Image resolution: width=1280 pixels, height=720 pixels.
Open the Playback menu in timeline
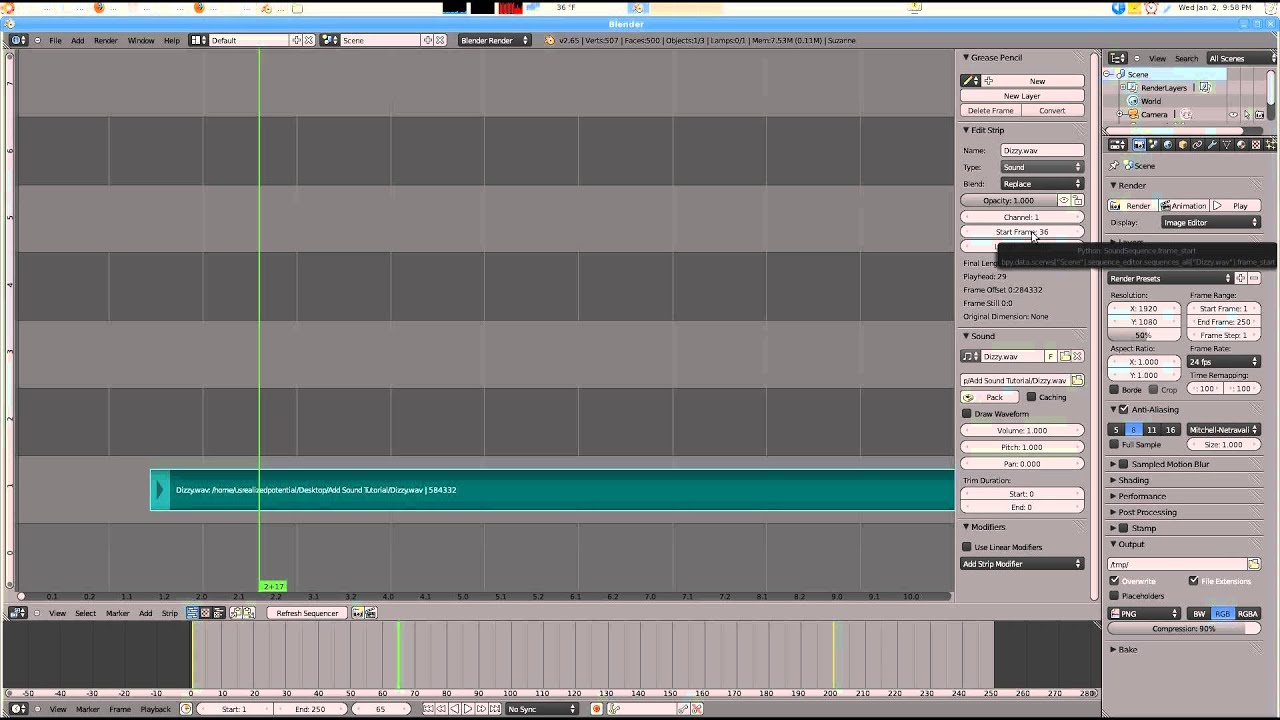coord(155,709)
